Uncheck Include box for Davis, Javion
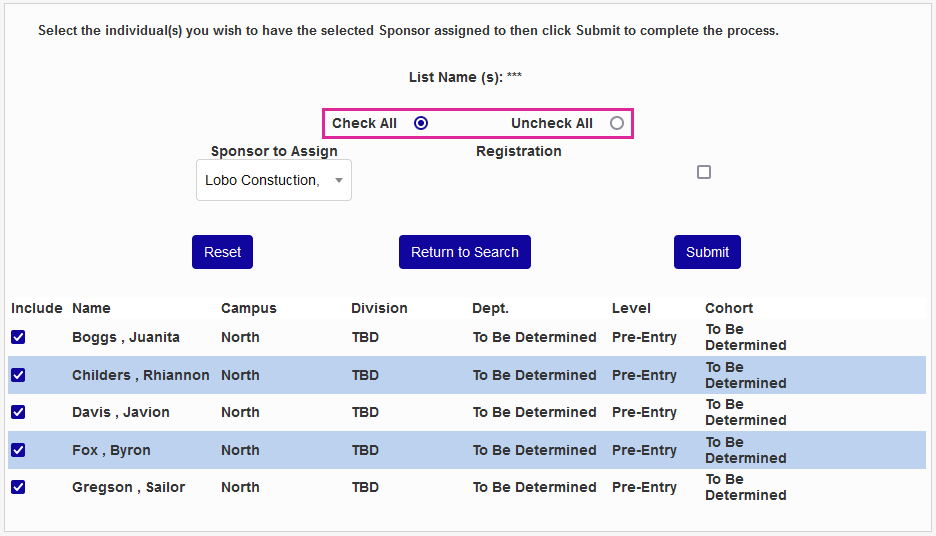Screen dimensions: 936x536 (18, 412)
